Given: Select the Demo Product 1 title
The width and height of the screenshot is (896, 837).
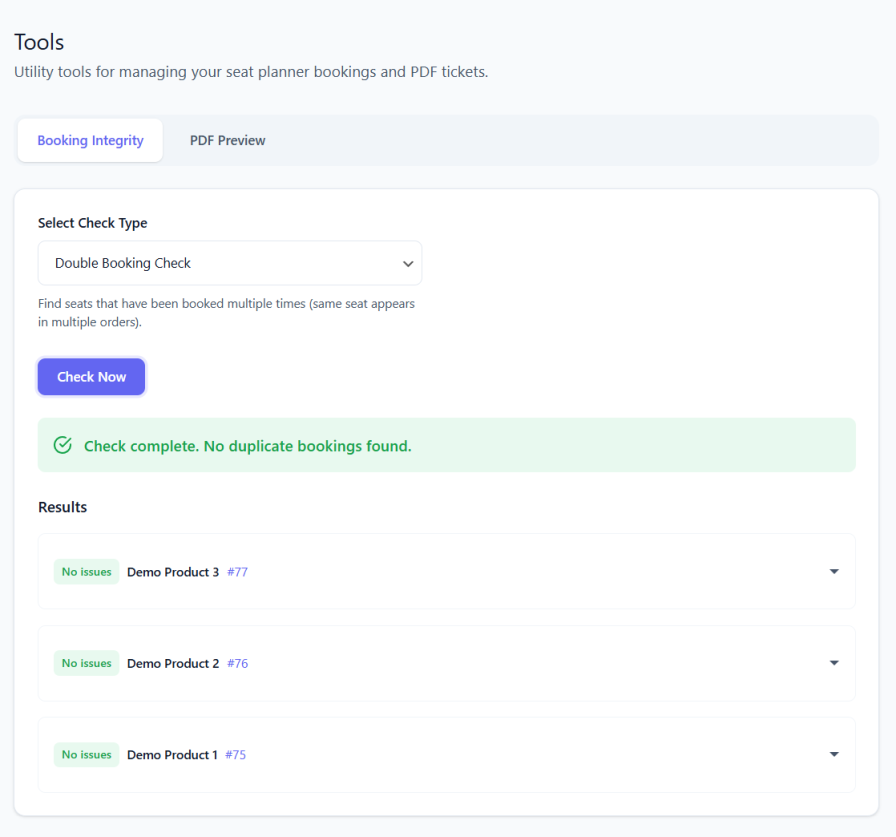Looking at the screenshot, I should coord(171,755).
